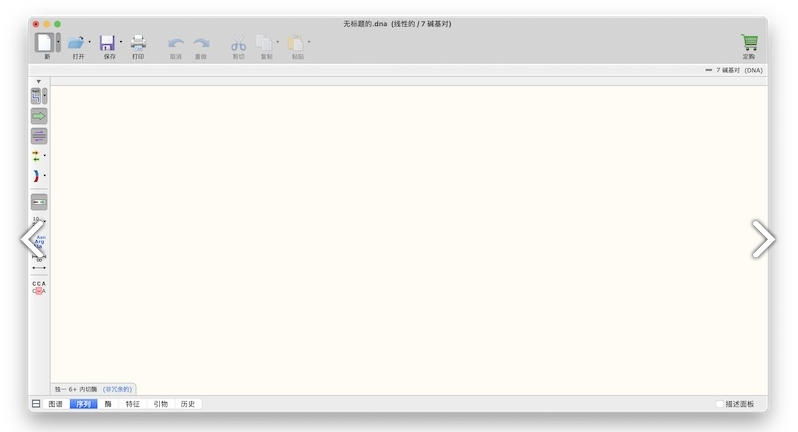Click the 打印 printer icon

pyautogui.click(x=138, y=43)
